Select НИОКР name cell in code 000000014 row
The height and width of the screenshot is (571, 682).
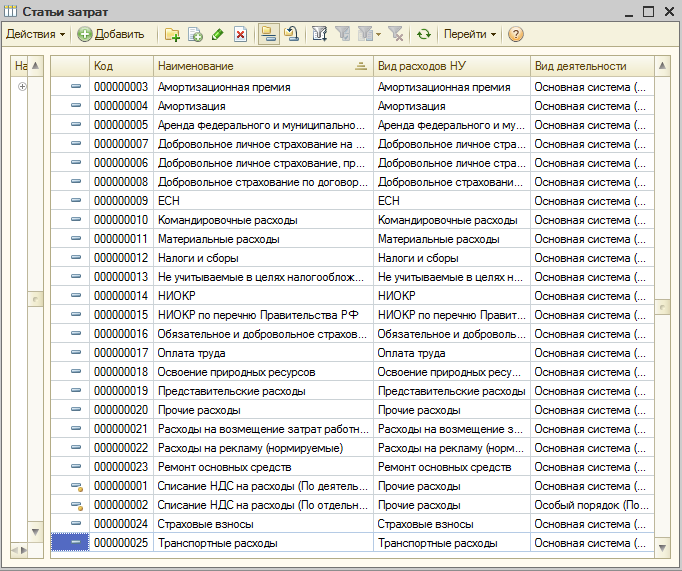[263, 296]
